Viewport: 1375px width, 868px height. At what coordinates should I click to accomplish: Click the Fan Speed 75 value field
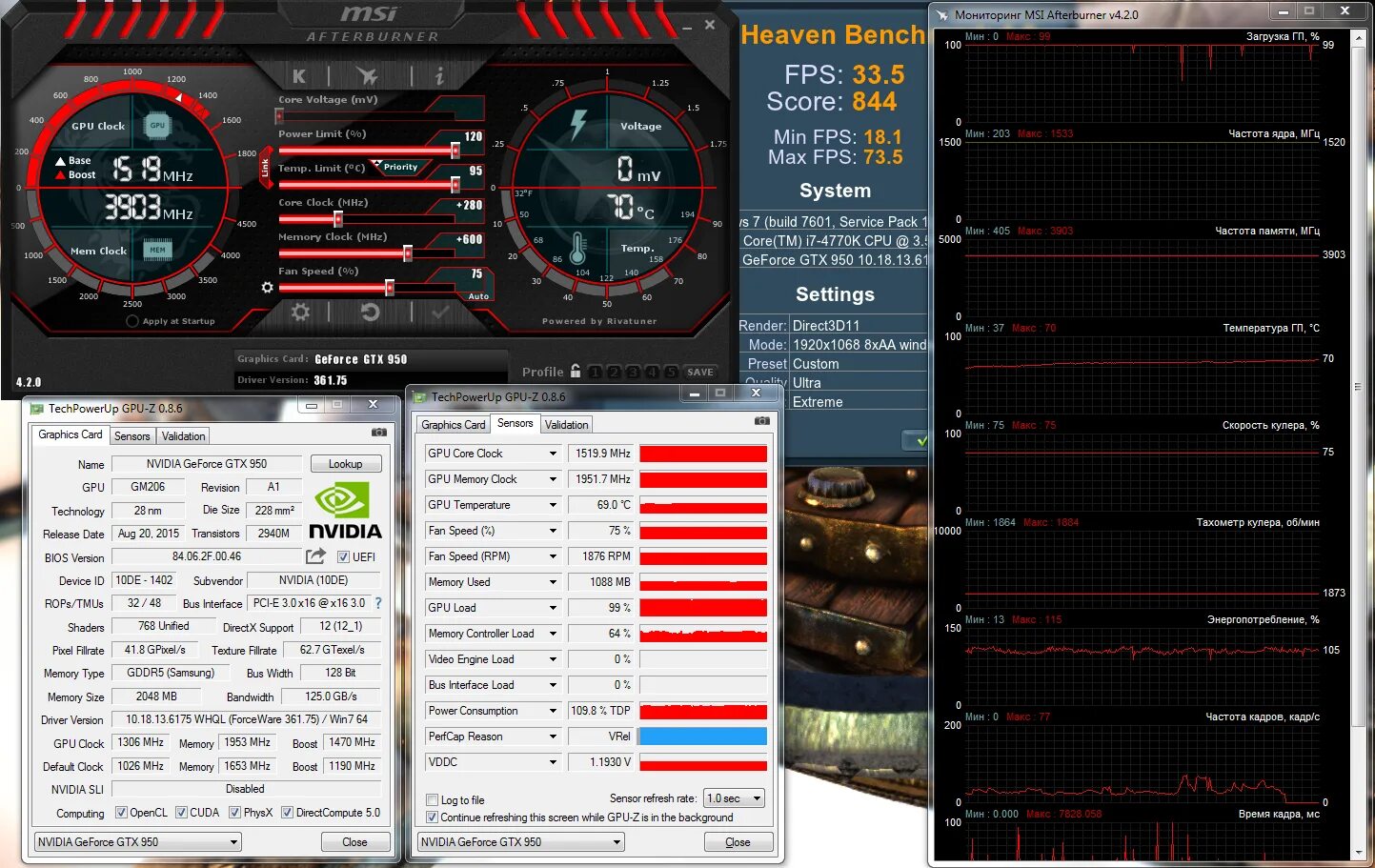(475, 273)
